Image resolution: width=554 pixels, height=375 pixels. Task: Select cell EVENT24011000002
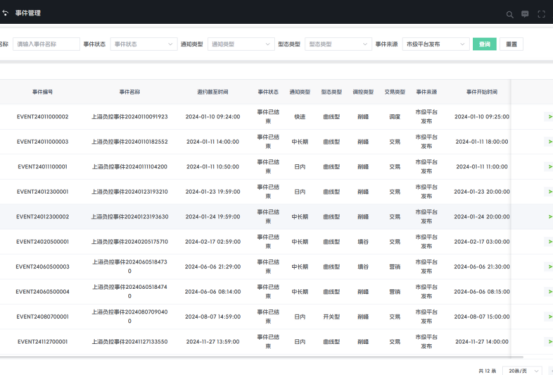point(42,117)
